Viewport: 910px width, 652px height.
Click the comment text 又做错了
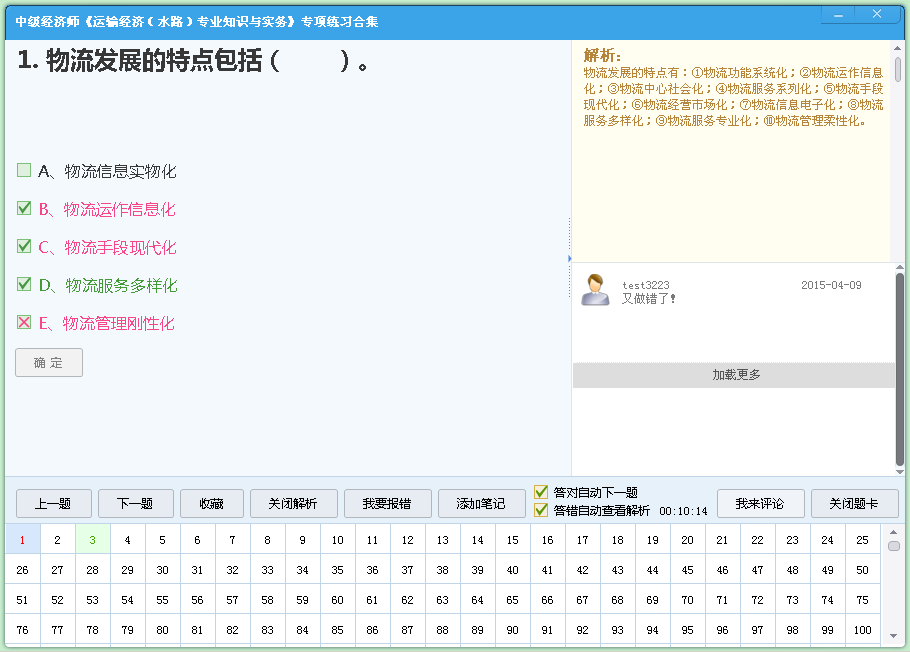point(649,299)
